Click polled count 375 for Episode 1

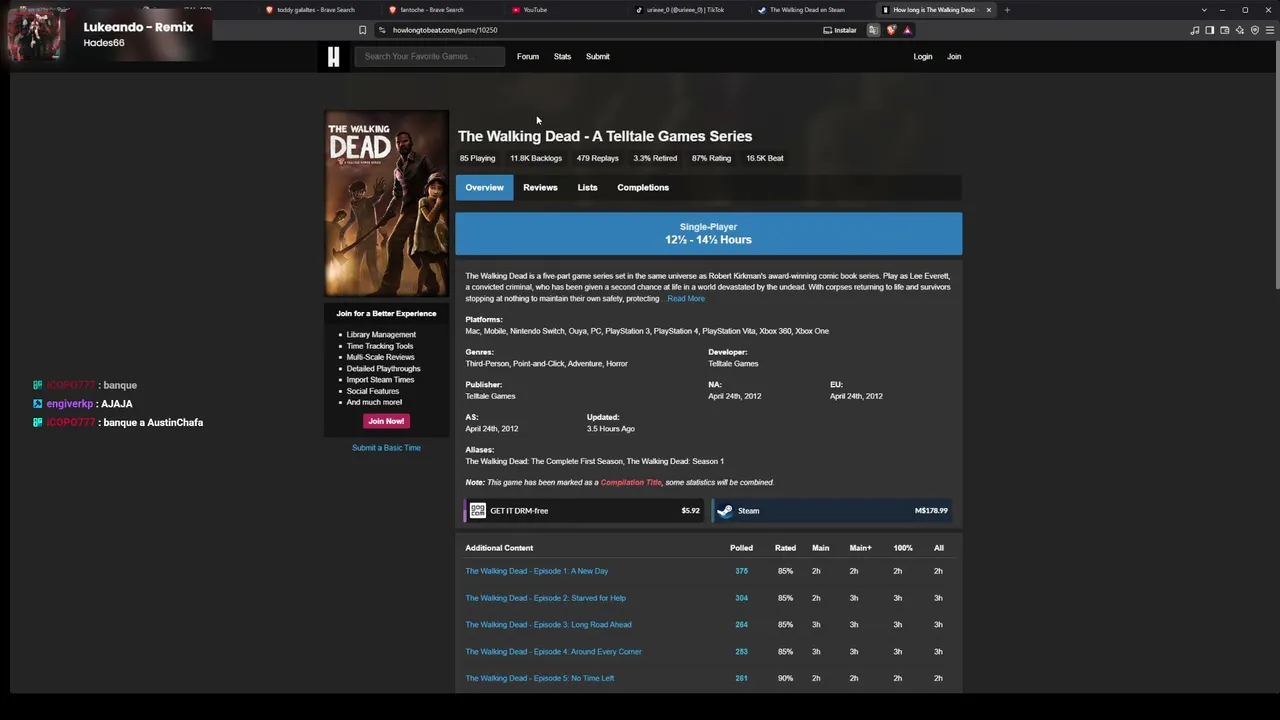(741, 571)
